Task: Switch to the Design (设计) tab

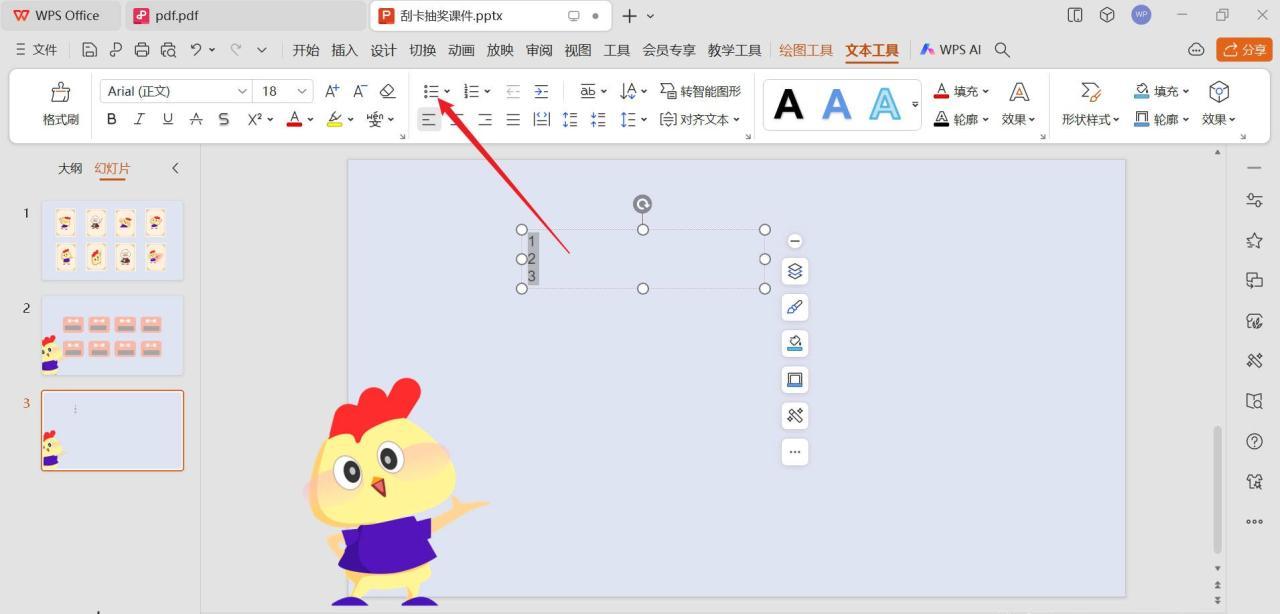Action: pyautogui.click(x=383, y=50)
